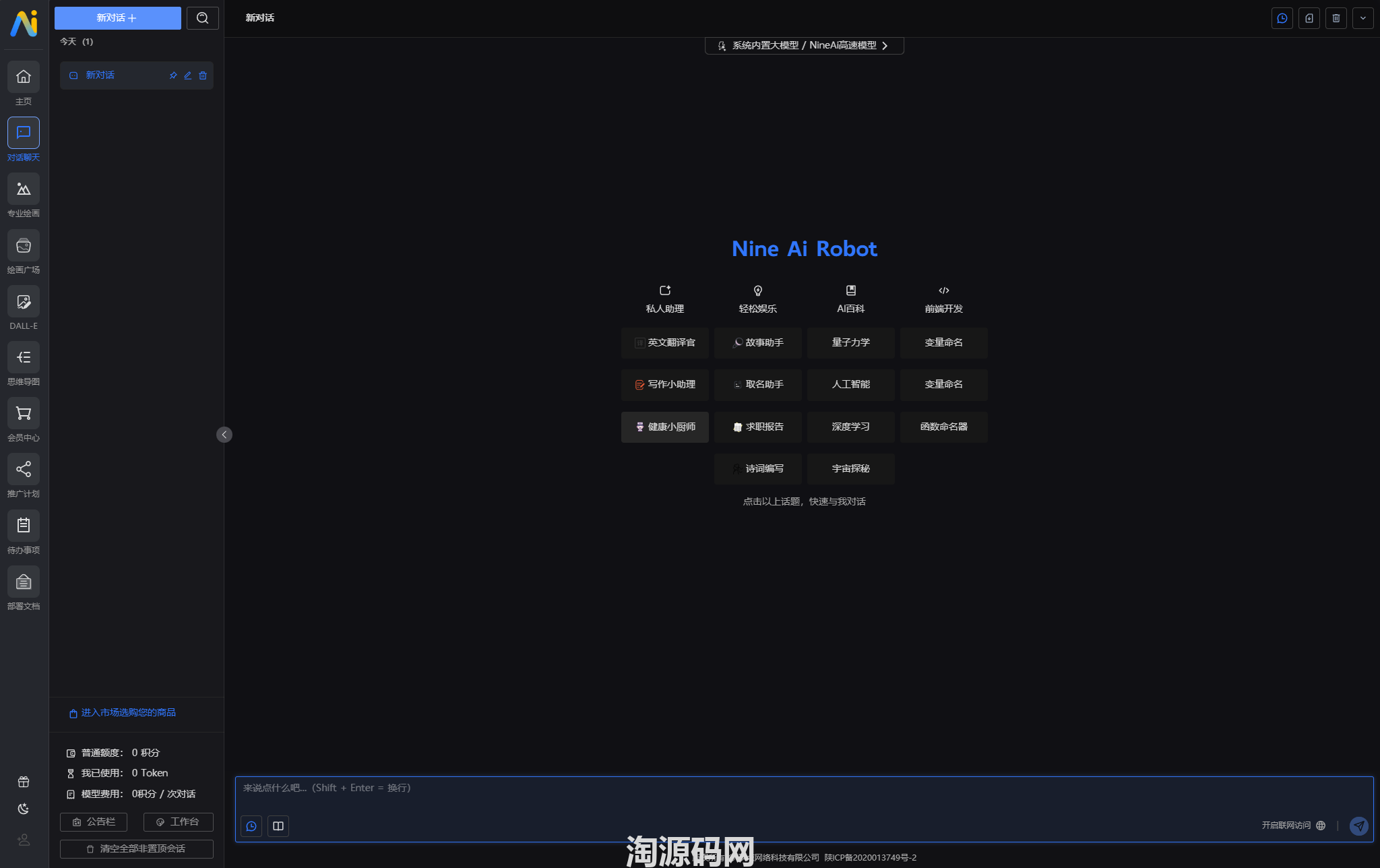The width and height of the screenshot is (1380, 868).
Task: Choose the 宇宙探秘 prompt
Action: [x=851, y=469]
